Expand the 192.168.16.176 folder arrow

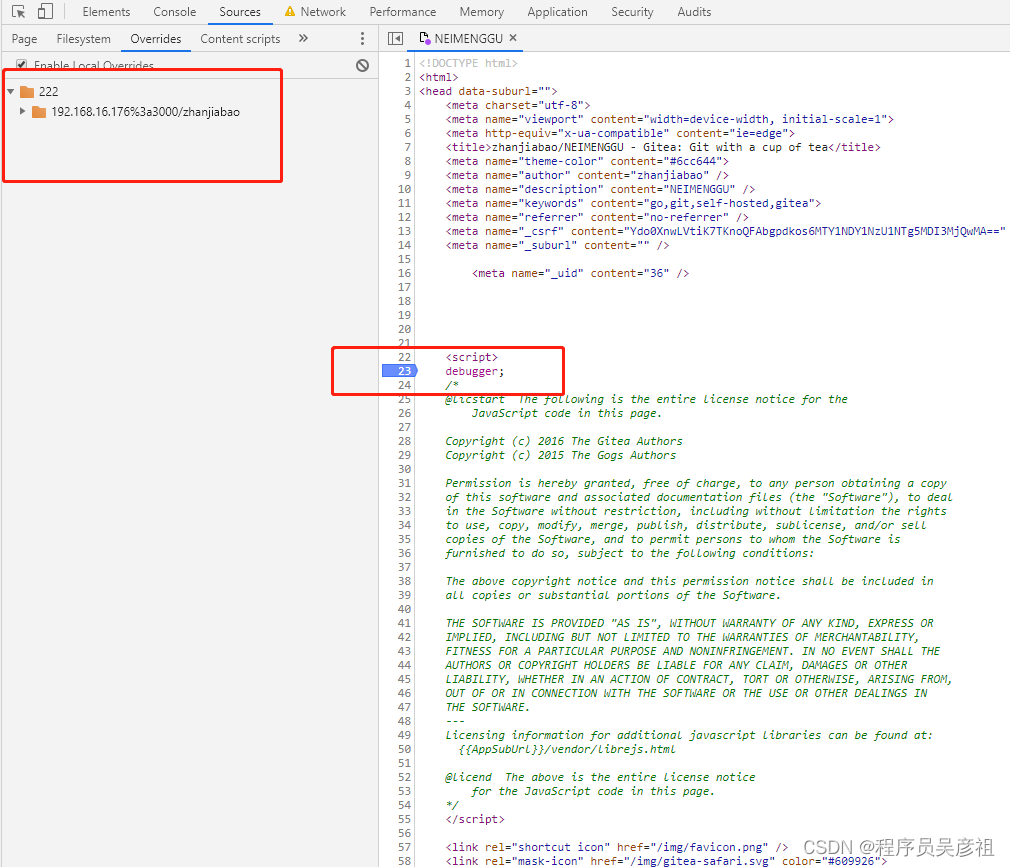pos(23,111)
